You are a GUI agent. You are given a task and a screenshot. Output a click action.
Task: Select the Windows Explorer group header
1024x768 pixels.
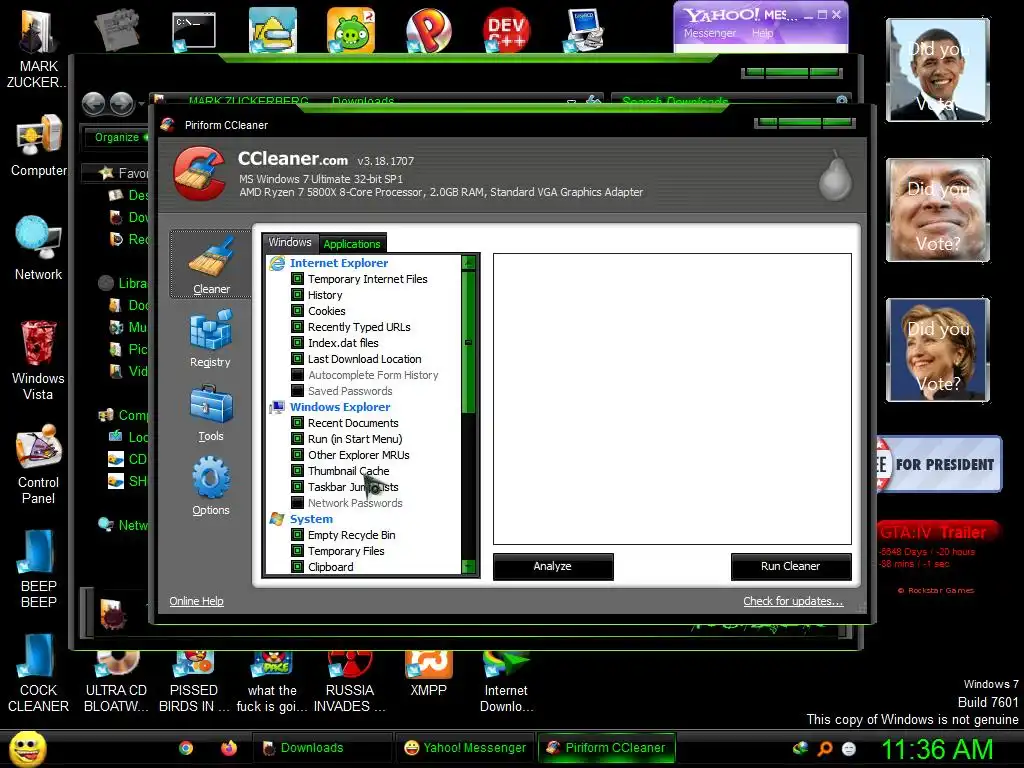(x=340, y=407)
